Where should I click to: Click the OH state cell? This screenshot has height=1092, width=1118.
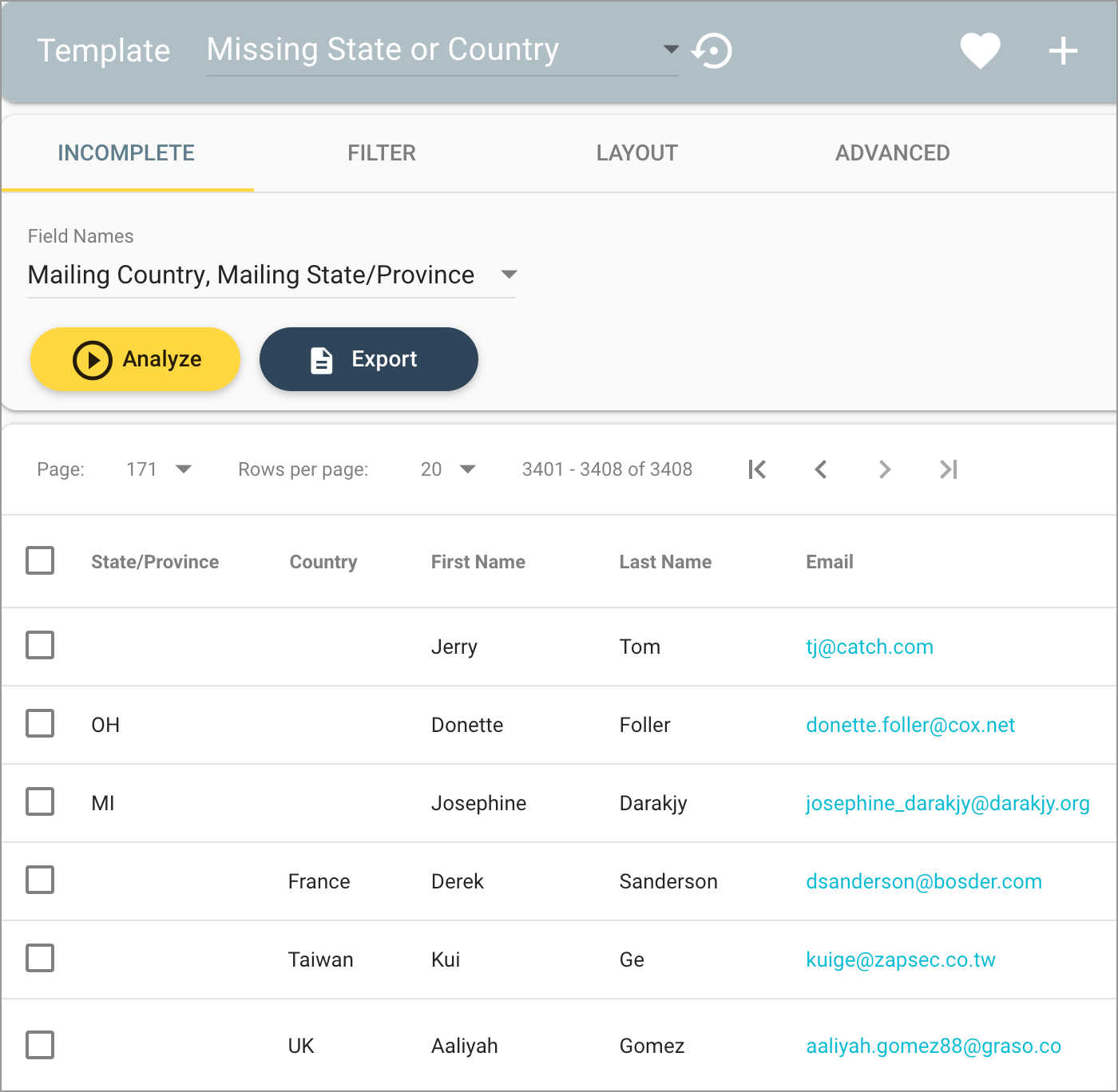point(105,725)
